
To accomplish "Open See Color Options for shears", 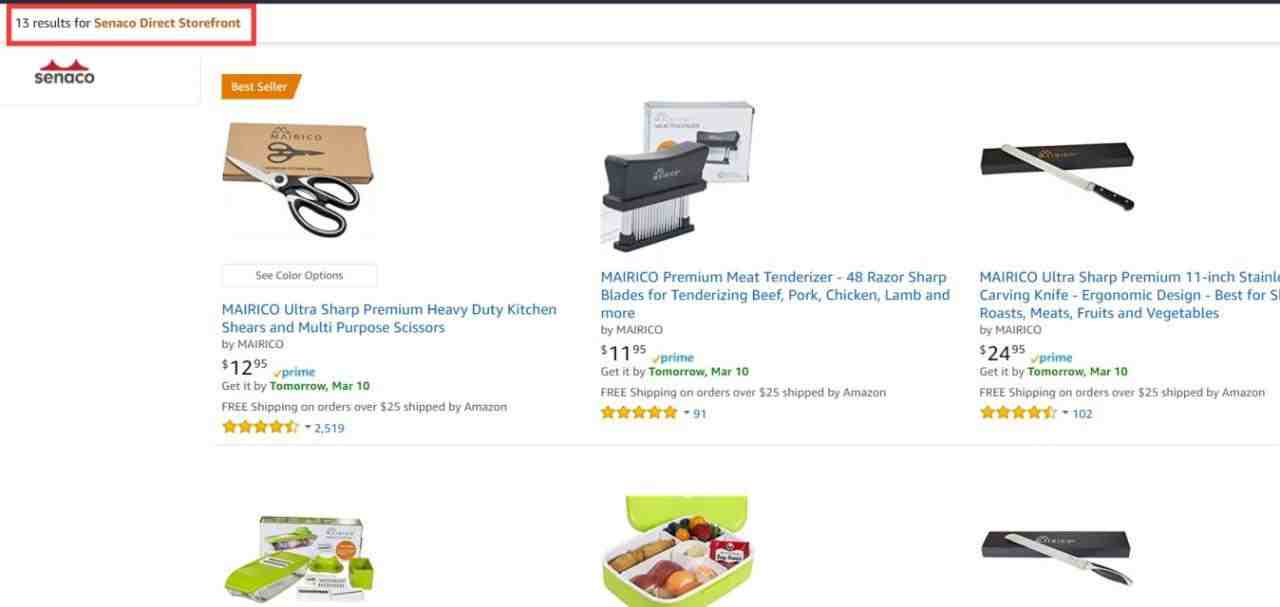I will coord(299,275).
